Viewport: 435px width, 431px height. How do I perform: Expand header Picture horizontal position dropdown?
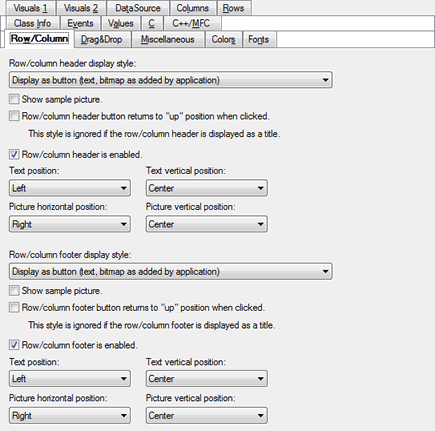pyautogui.click(x=70, y=224)
